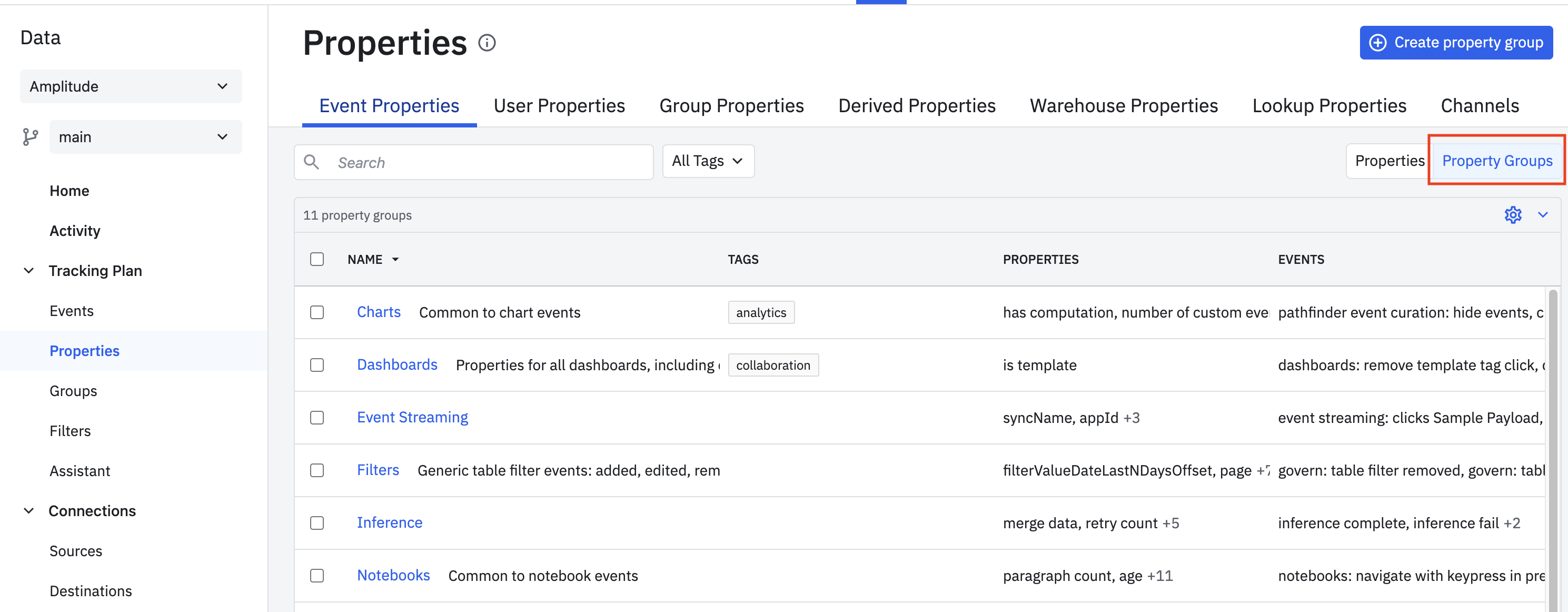Click the plus icon in Create property group
The height and width of the screenshot is (612, 1568).
(1378, 43)
